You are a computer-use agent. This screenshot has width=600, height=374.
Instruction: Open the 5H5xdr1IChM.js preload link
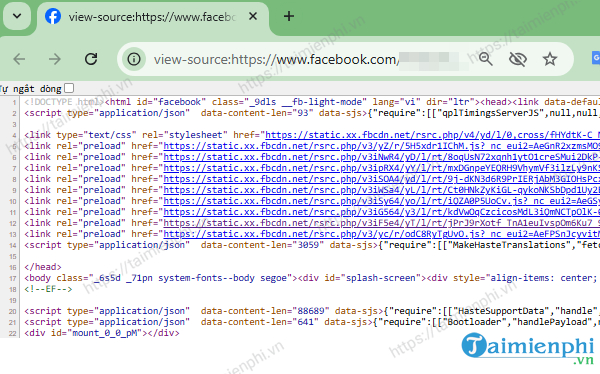[x=382, y=146]
